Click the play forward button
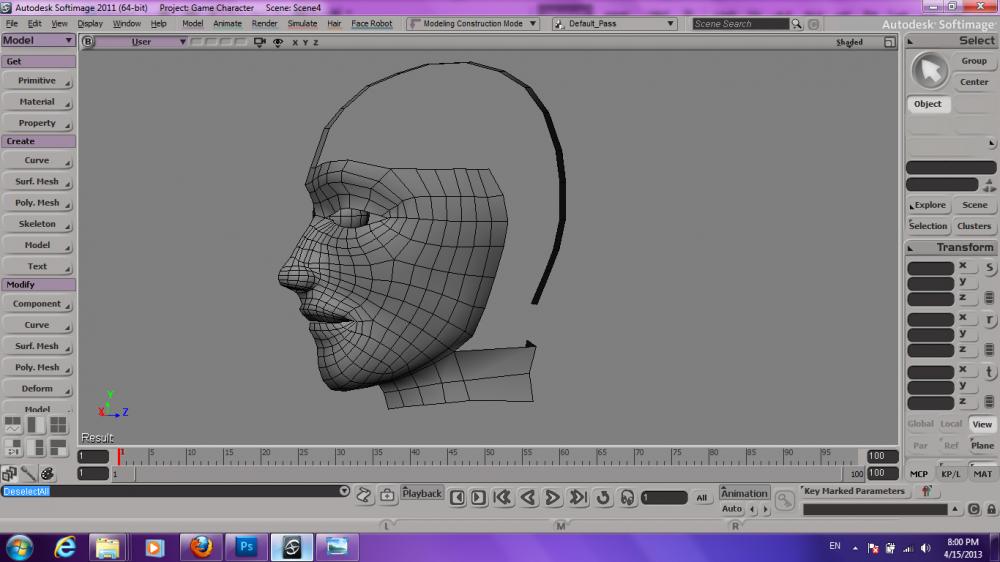1000x562 pixels. (x=553, y=497)
